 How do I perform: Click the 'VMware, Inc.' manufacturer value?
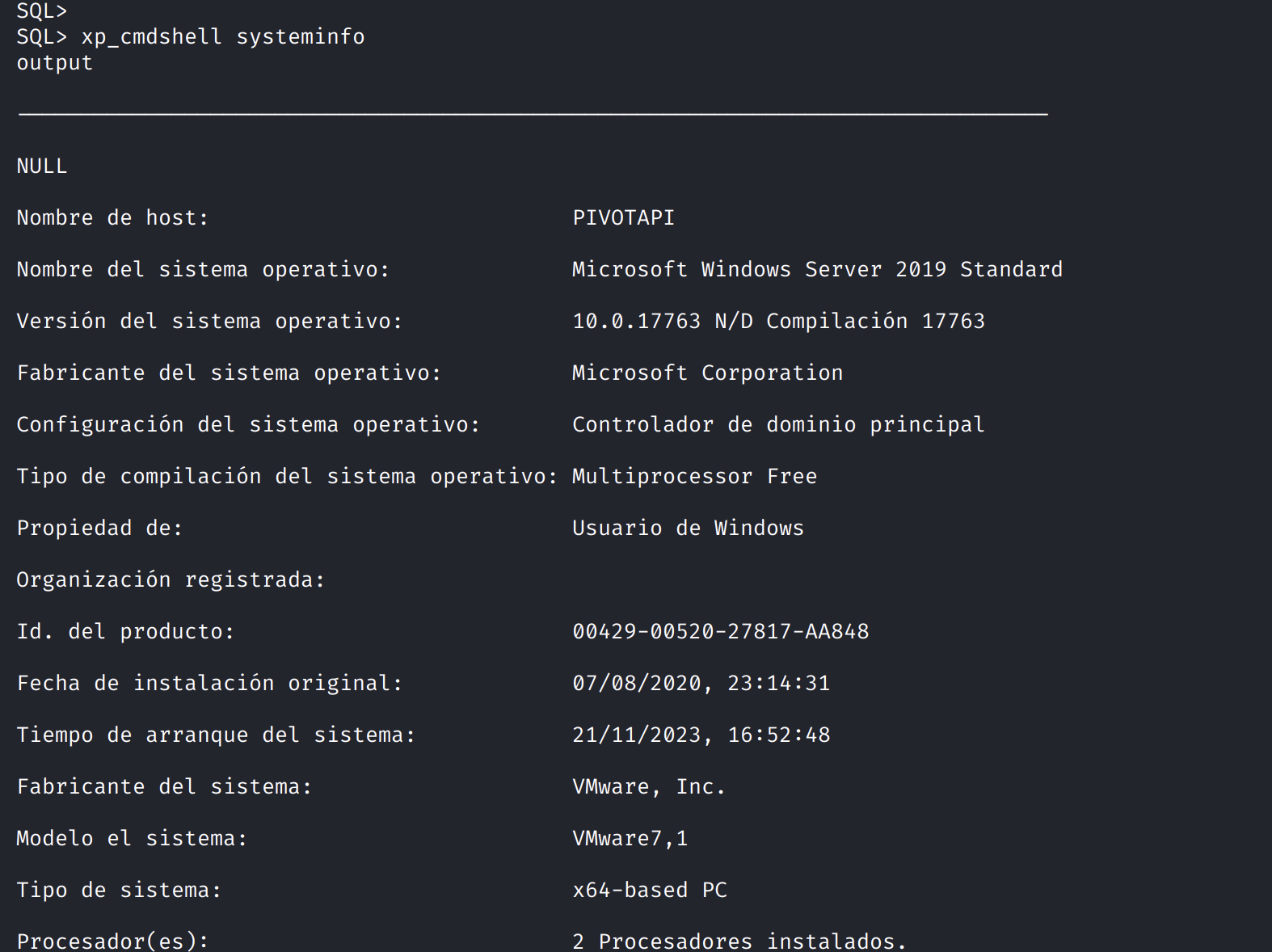pyautogui.click(x=649, y=787)
